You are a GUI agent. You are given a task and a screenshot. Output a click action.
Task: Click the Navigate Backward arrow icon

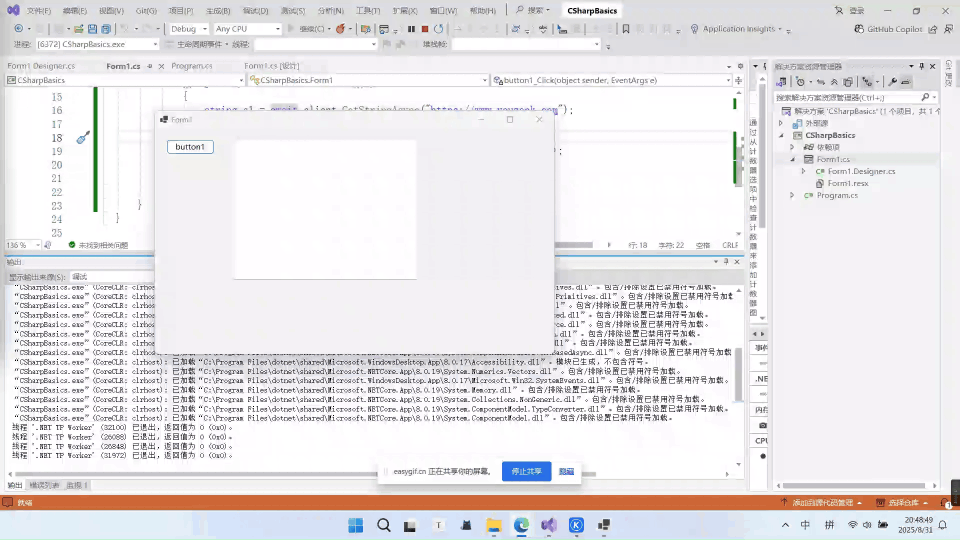pos(18,29)
